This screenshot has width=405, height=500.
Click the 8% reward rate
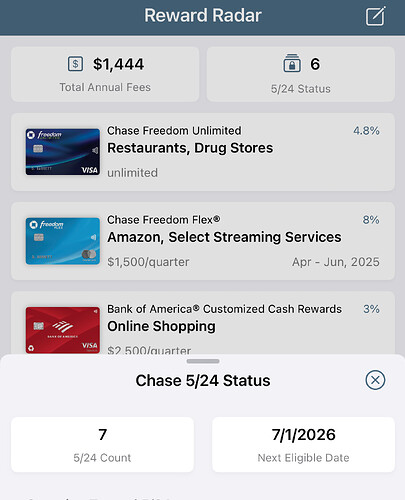pyautogui.click(x=371, y=220)
